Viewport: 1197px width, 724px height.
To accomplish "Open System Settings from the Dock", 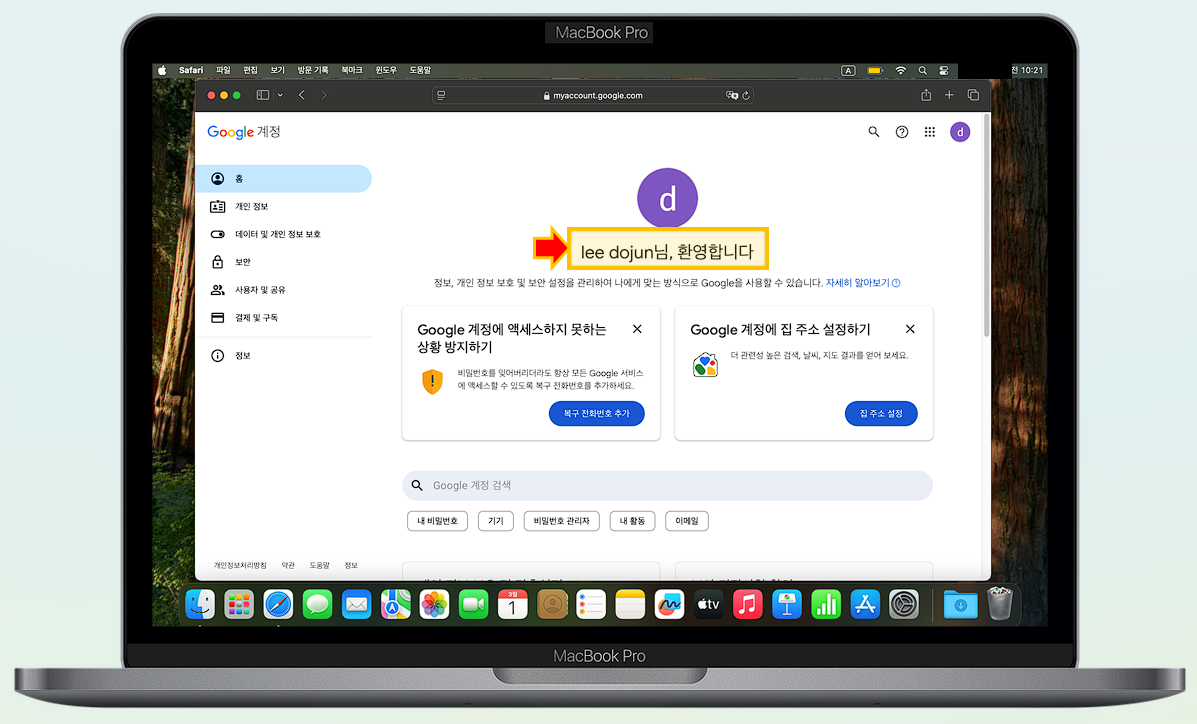I will coord(904,605).
